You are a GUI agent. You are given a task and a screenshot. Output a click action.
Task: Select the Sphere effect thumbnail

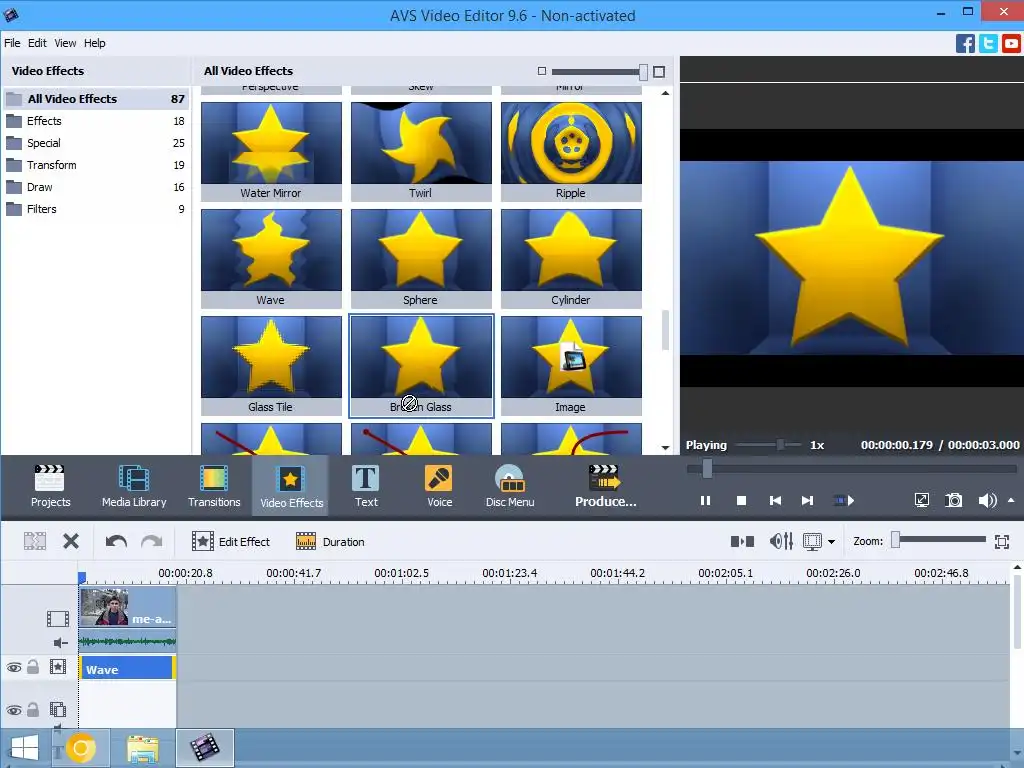point(421,258)
